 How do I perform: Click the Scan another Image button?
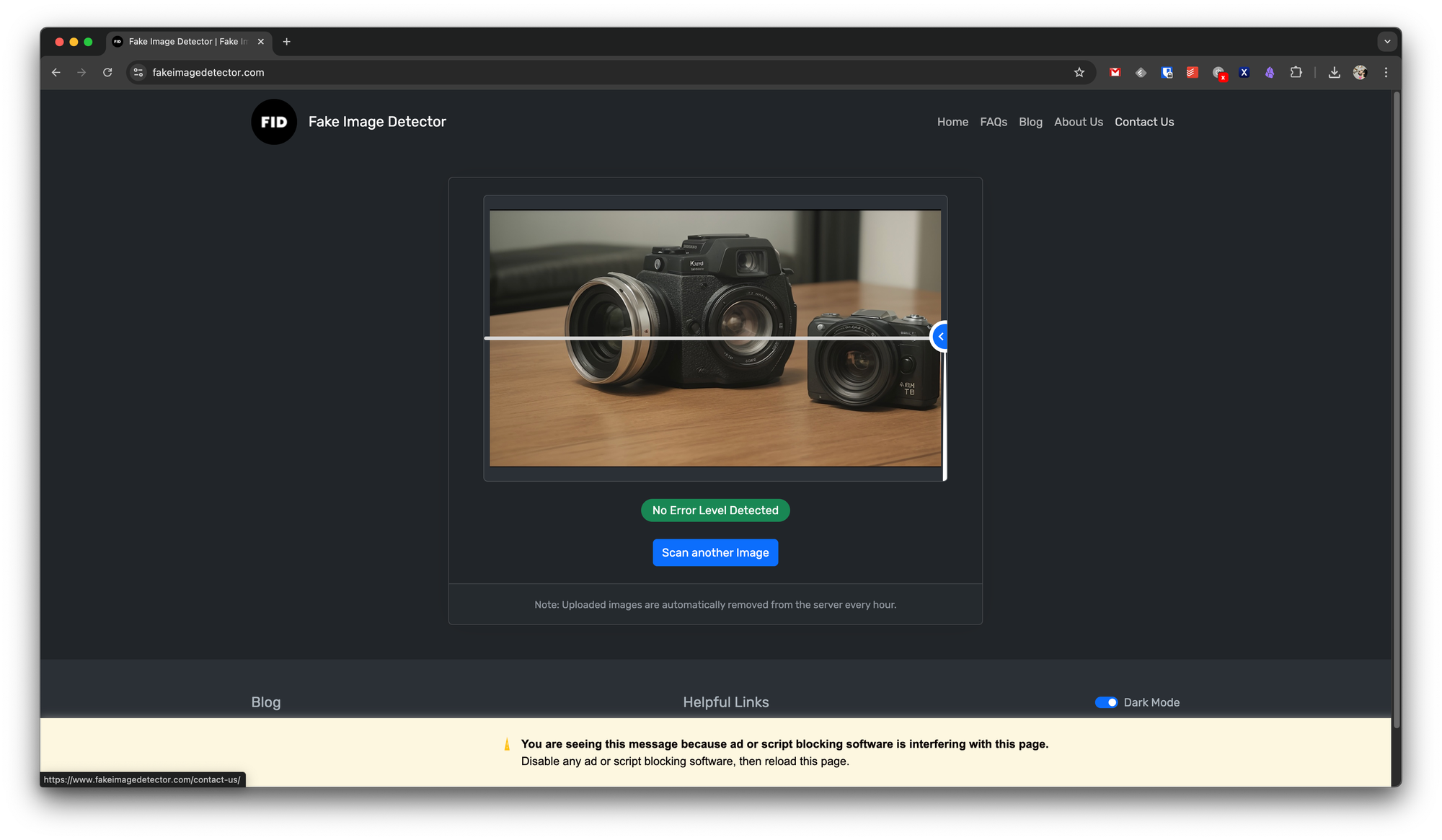715,552
